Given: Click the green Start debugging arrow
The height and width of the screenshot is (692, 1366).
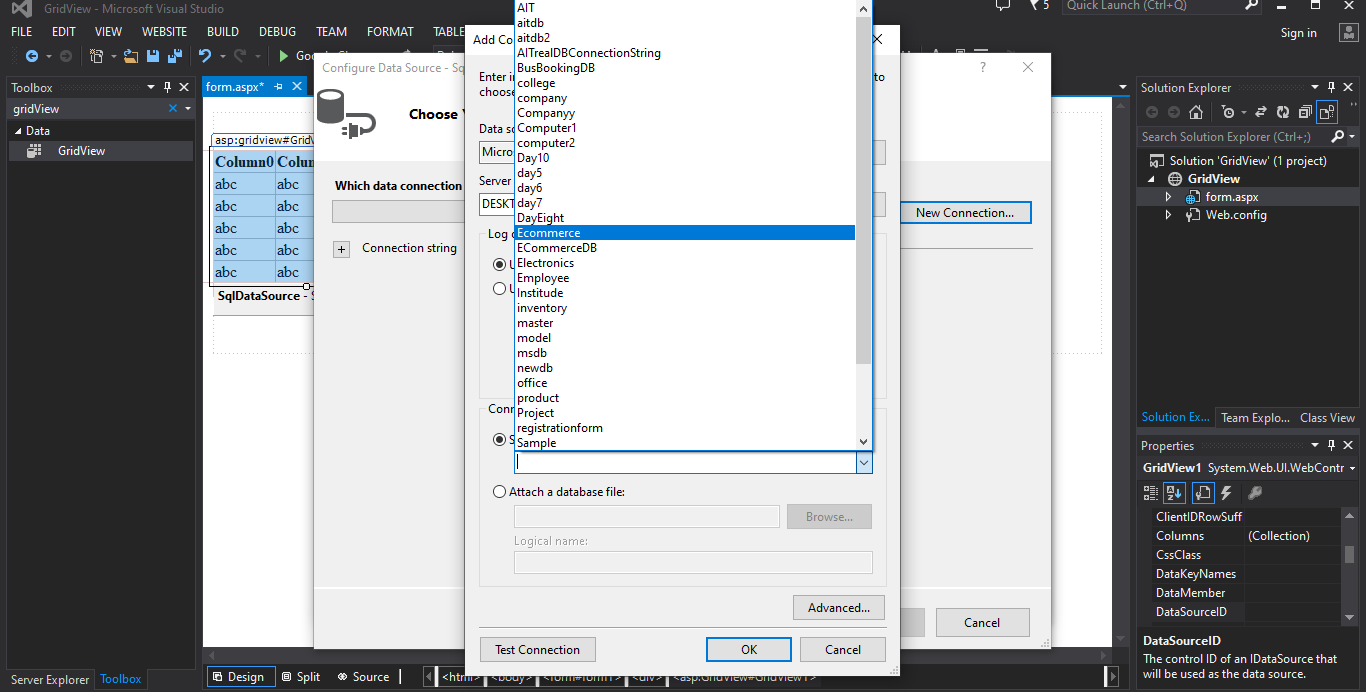Looking at the screenshot, I should [x=285, y=56].
